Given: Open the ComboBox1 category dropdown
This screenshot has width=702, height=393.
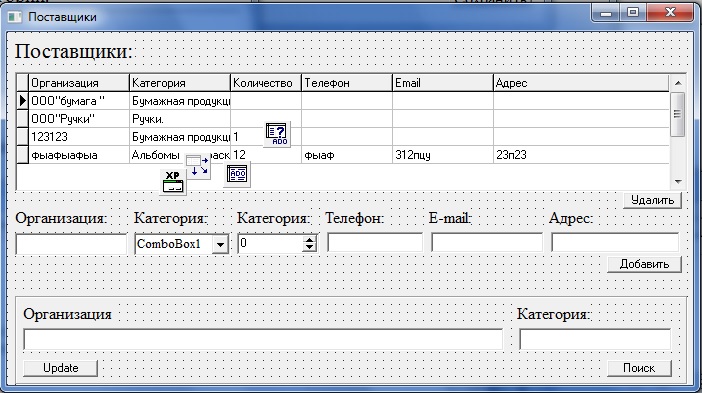Looking at the screenshot, I should pyautogui.click(x=220, y=244).
